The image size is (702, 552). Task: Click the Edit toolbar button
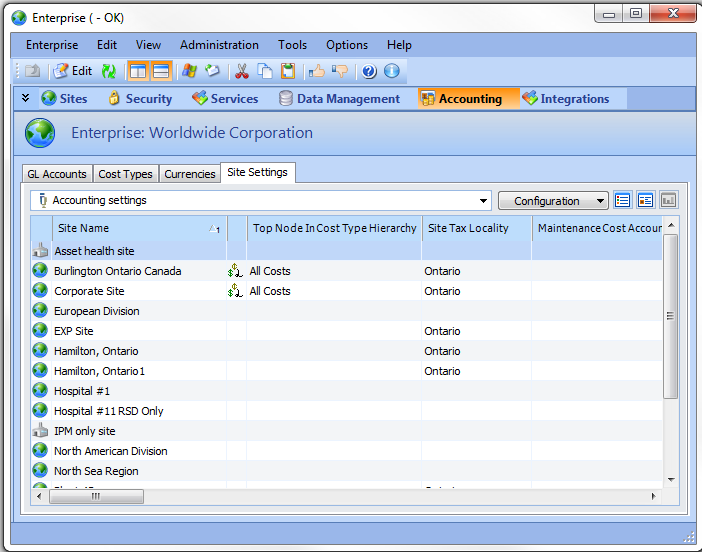[x=72, y=71]
